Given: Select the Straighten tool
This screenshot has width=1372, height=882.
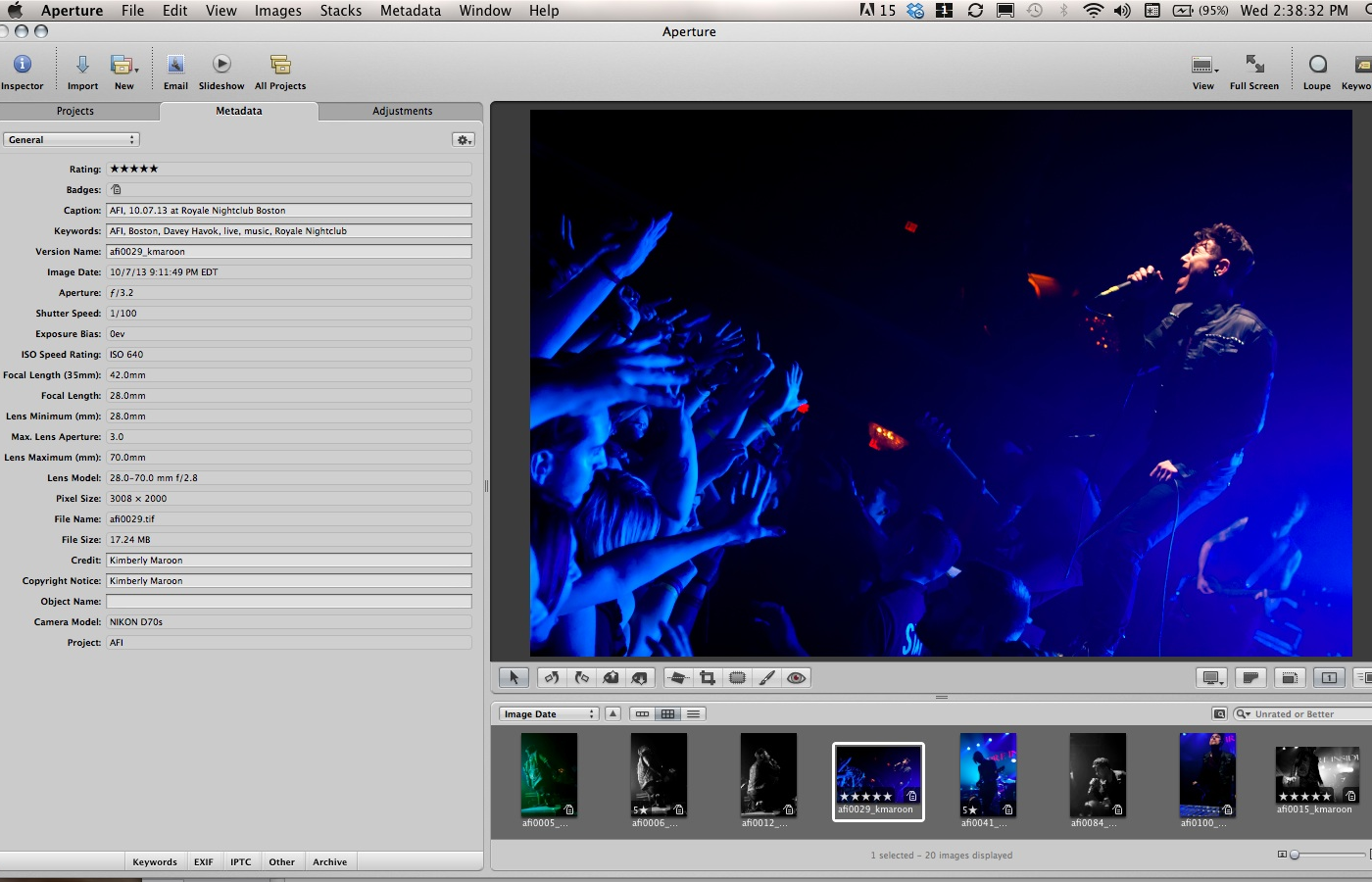Looking at the screenshot, I should tap(678, 677).
